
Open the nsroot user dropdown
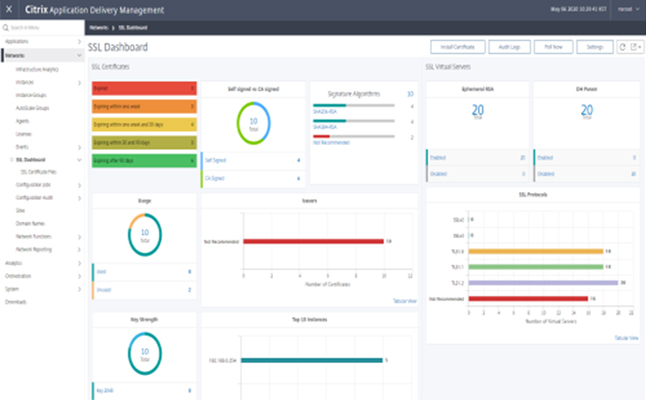coord(625,10)
